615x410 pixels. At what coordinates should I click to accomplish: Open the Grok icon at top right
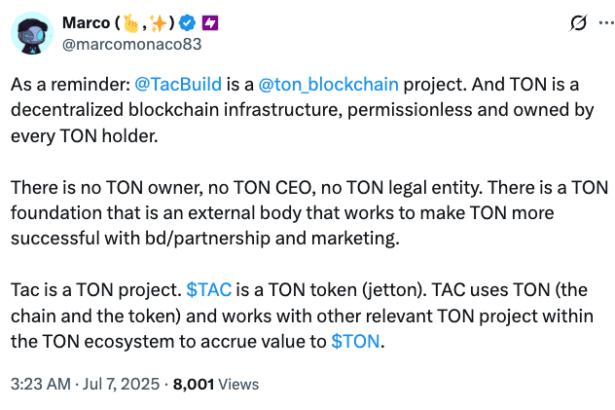[x=548, y=23]
